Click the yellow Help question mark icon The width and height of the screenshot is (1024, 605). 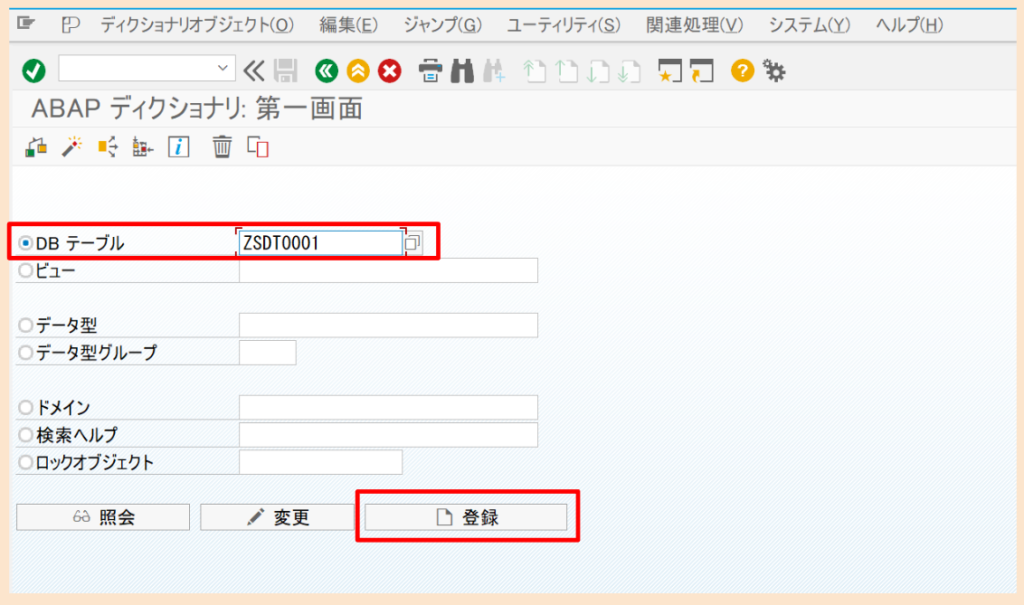tap(740, 71)
